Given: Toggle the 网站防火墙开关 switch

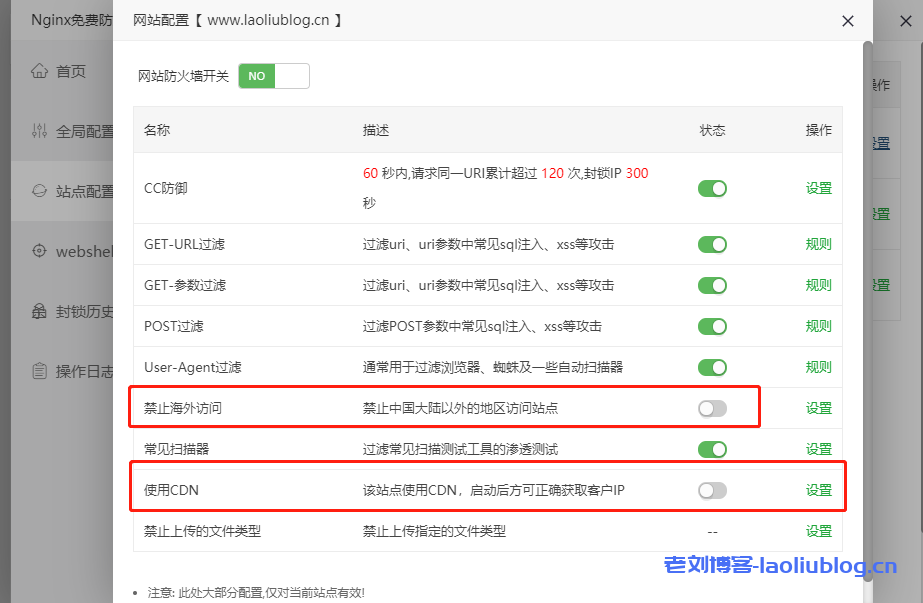Looking at the screenshot, I should (x=274, y=76).
